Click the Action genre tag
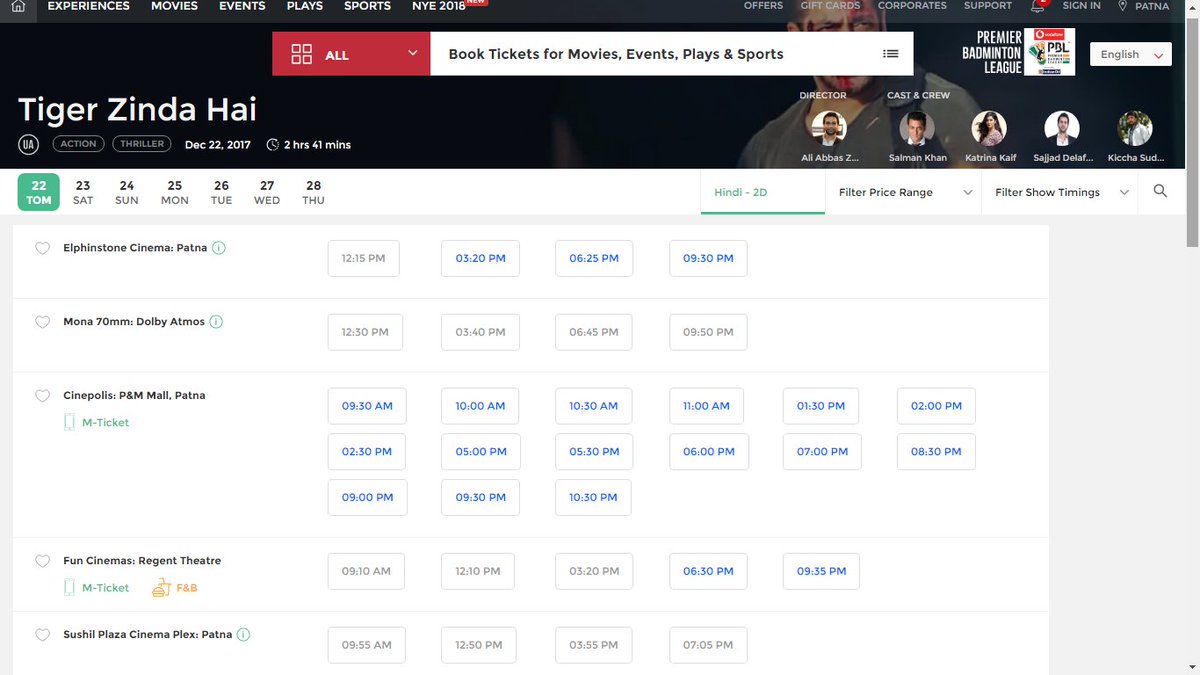Screen dimensions: 1200x675 pos(78,144)
